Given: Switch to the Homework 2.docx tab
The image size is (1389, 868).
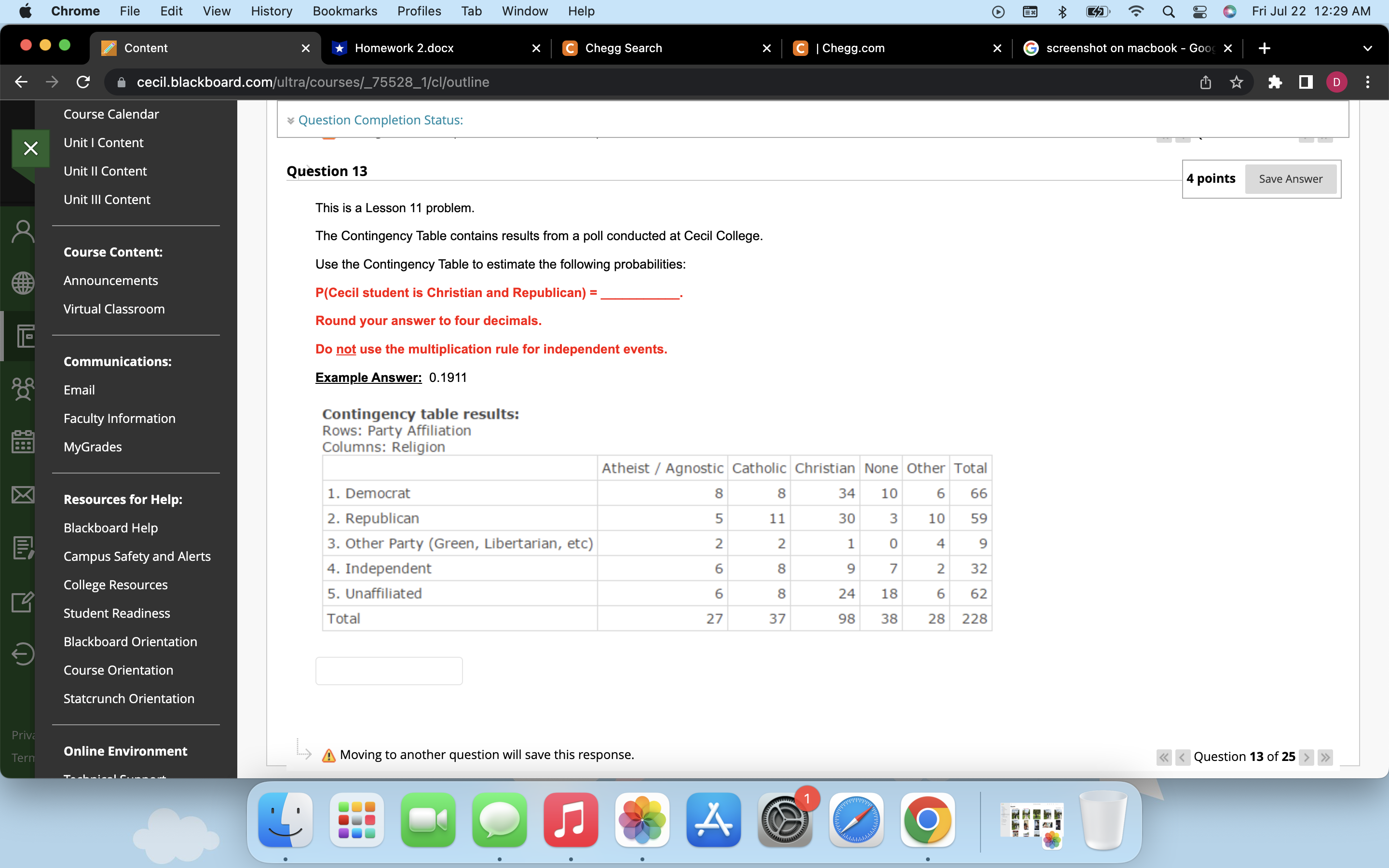Looking at the screenshot, I should (404, 48).
